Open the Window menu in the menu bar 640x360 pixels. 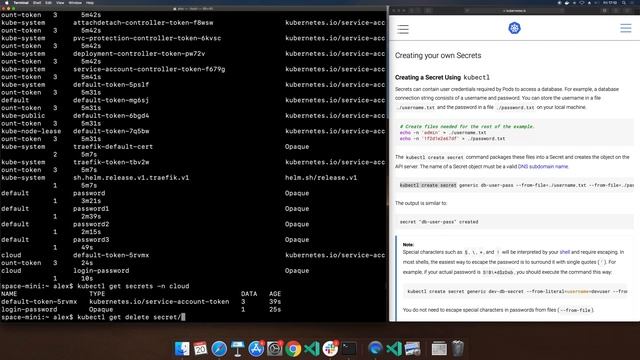click(75, 2)
